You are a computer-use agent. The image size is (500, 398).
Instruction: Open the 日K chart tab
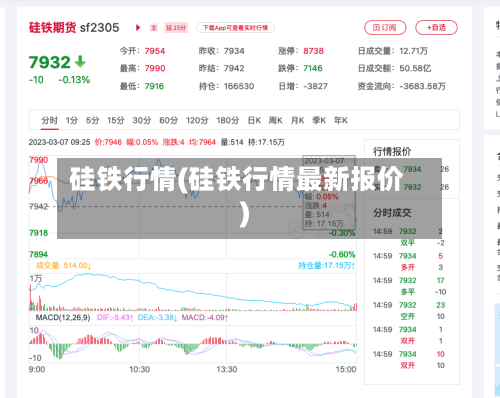pyautogui.click(x=254, y=120)
